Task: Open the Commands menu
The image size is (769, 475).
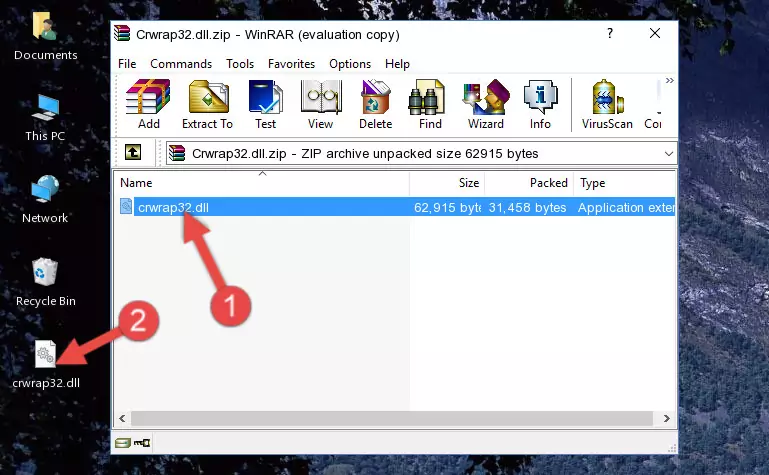Action: point(181,64)
